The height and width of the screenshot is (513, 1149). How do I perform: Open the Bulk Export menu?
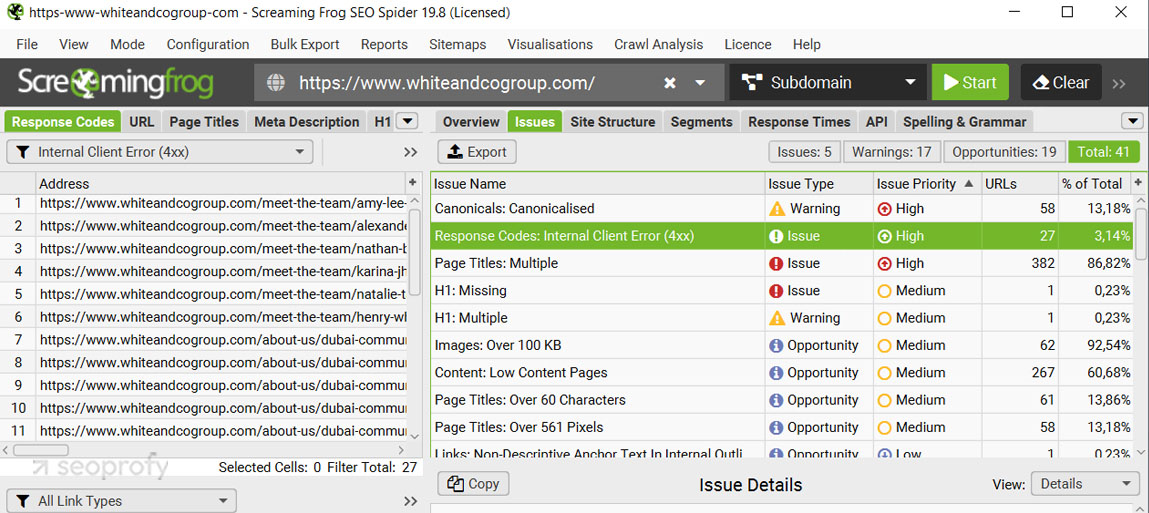pyautogui.click(x=305, y=44)
